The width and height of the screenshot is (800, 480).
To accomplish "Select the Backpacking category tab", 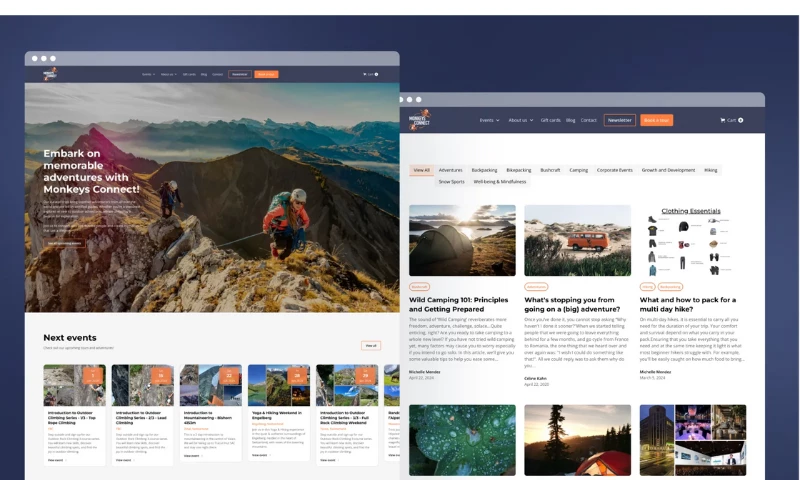I will pos(484,170).
